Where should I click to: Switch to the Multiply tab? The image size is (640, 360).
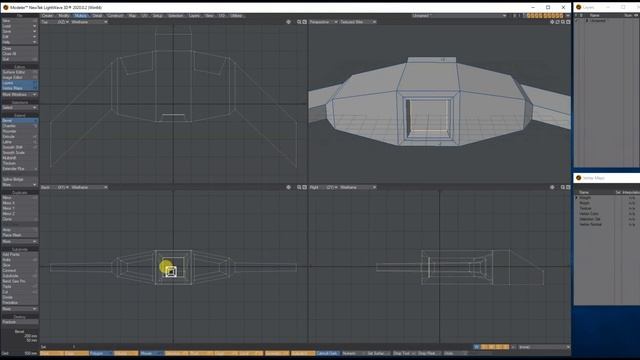(81, 16)
